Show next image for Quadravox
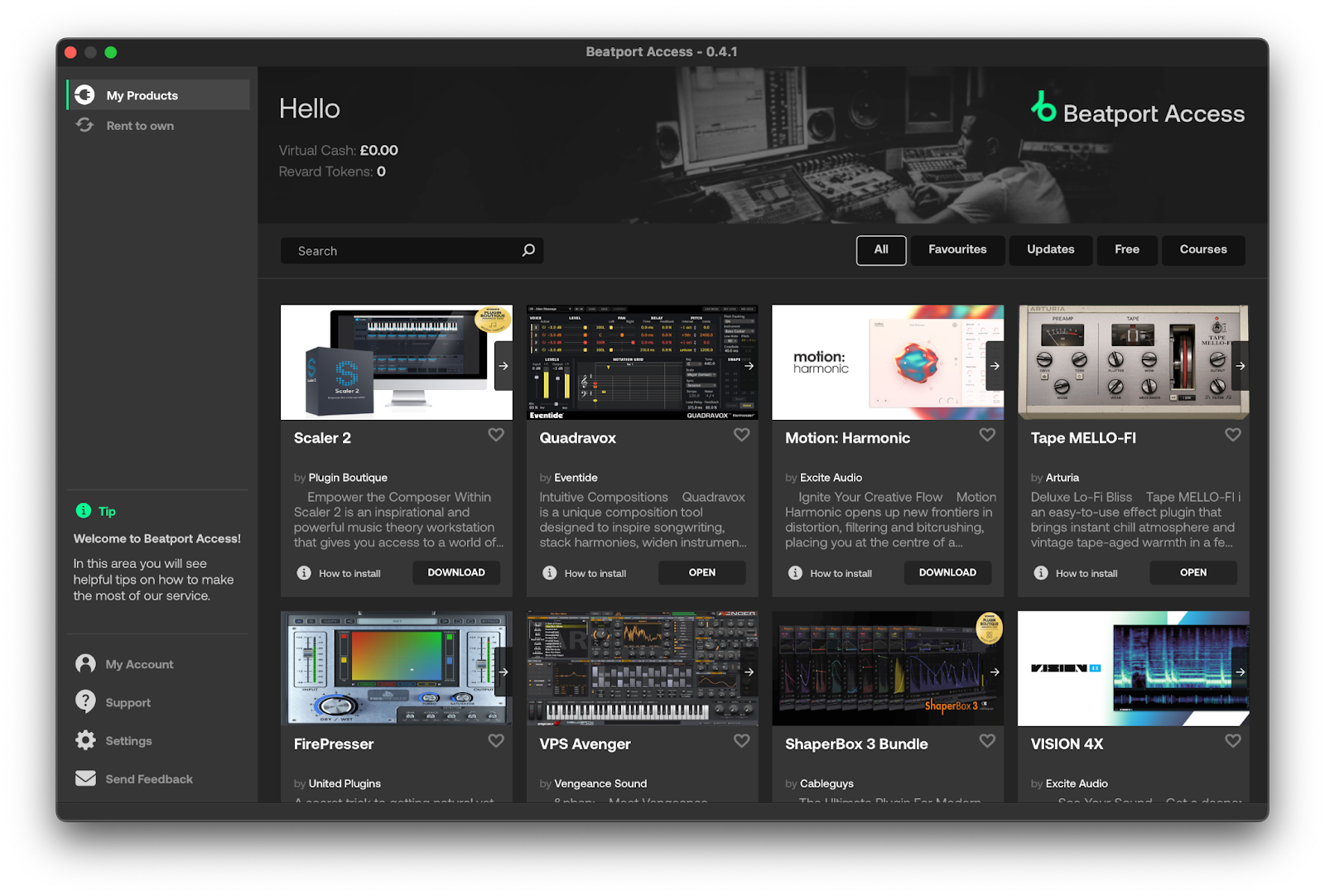 [749, 365]
